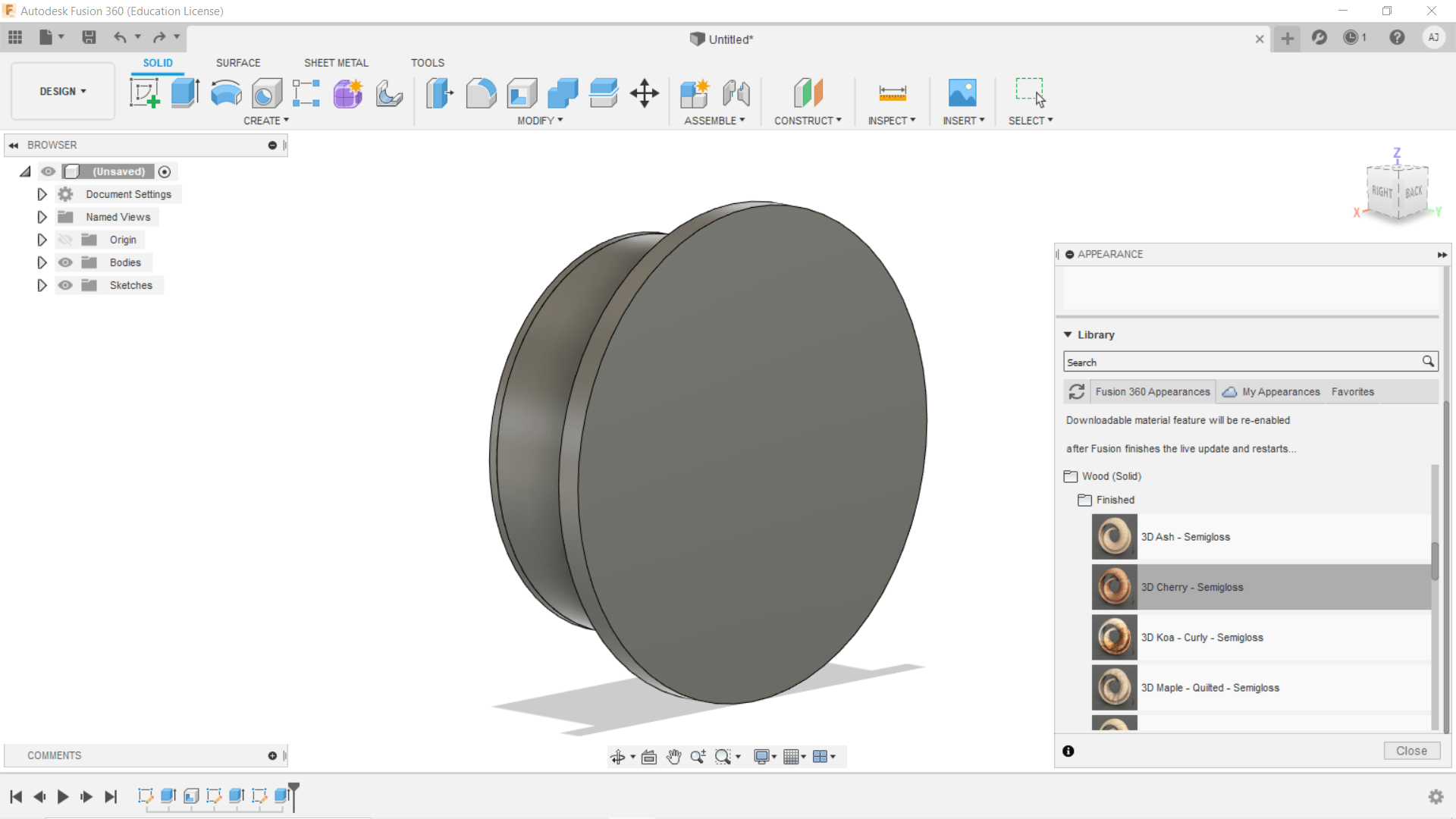Open the Orbit navigation tool
This screenshot has height=819, width=1456.
617,757
